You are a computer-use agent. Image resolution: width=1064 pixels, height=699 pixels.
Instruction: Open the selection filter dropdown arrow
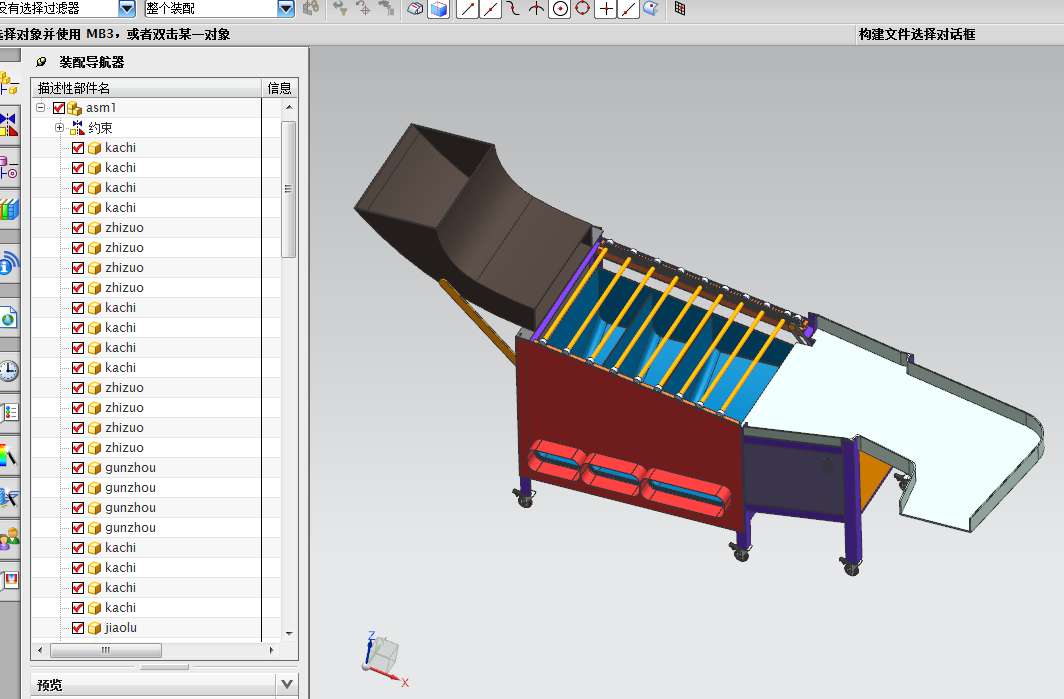(127, 9)
